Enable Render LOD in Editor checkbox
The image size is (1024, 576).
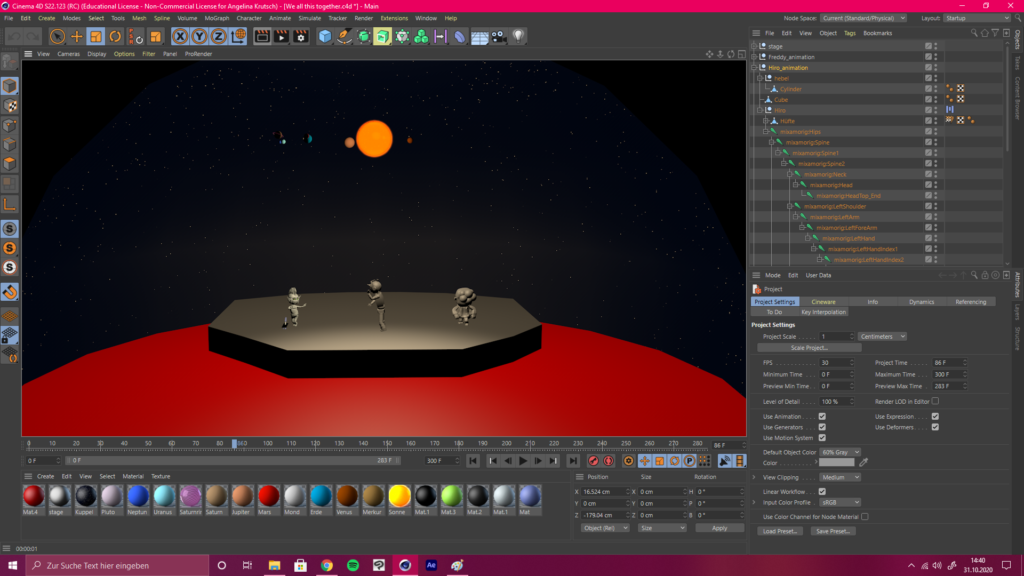[935, 401]
